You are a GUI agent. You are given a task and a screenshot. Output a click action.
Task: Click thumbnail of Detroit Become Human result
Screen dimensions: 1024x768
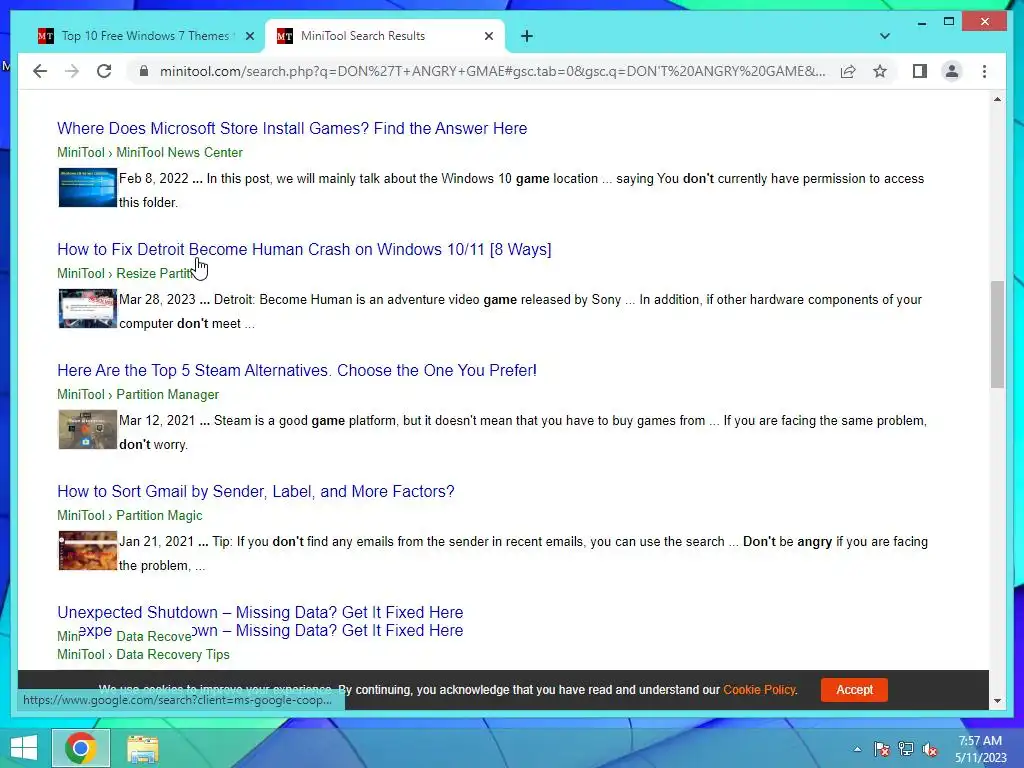[88, 308]
